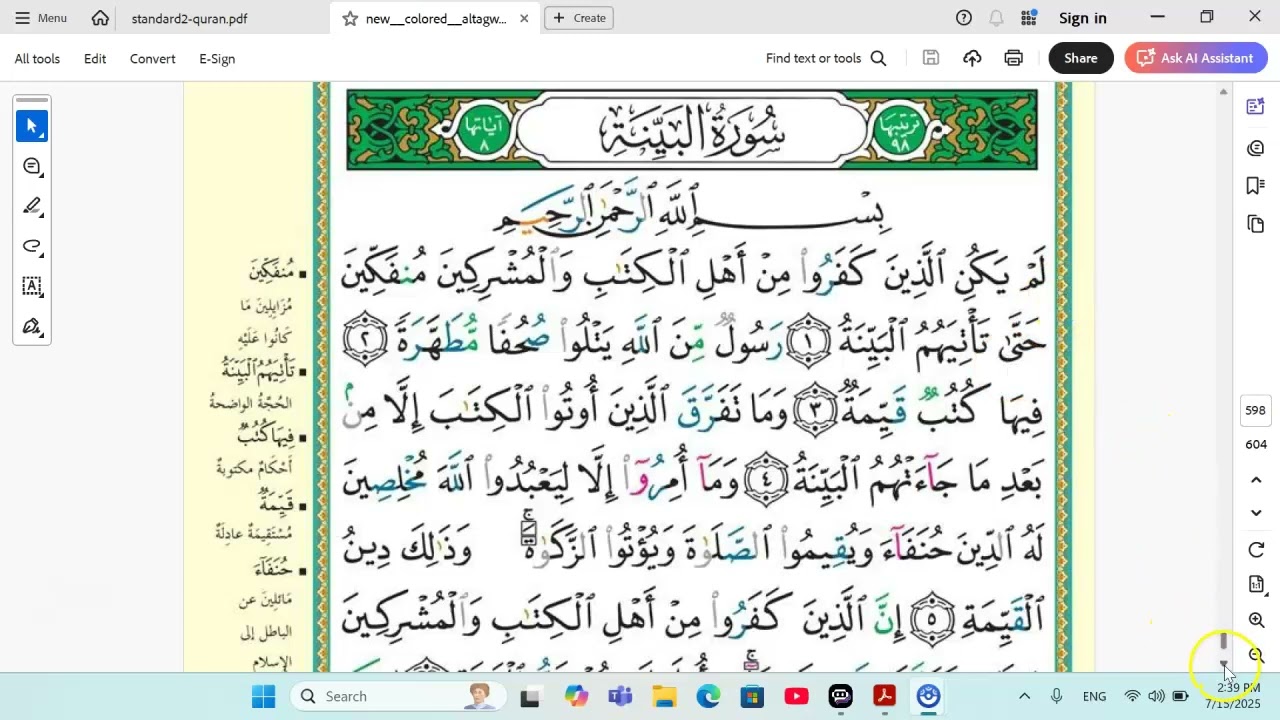This screenshot has height=720, width=1280.
Task: Click the Share button
Action: click(x=1081, y=58)
